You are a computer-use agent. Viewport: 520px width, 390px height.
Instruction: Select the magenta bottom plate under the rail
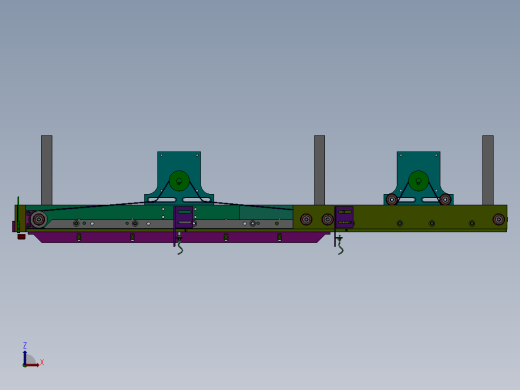coord(178,237)
